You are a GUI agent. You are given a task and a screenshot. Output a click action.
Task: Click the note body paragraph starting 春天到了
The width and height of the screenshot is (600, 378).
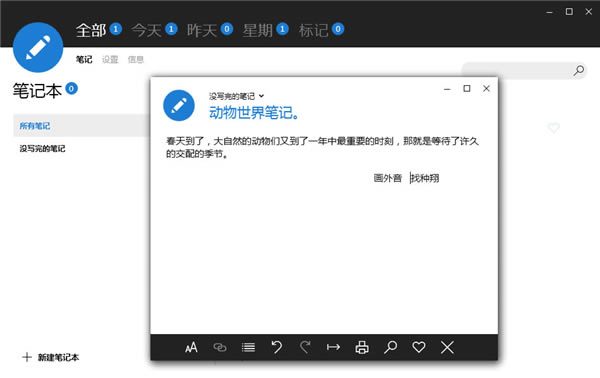(322, 147)
